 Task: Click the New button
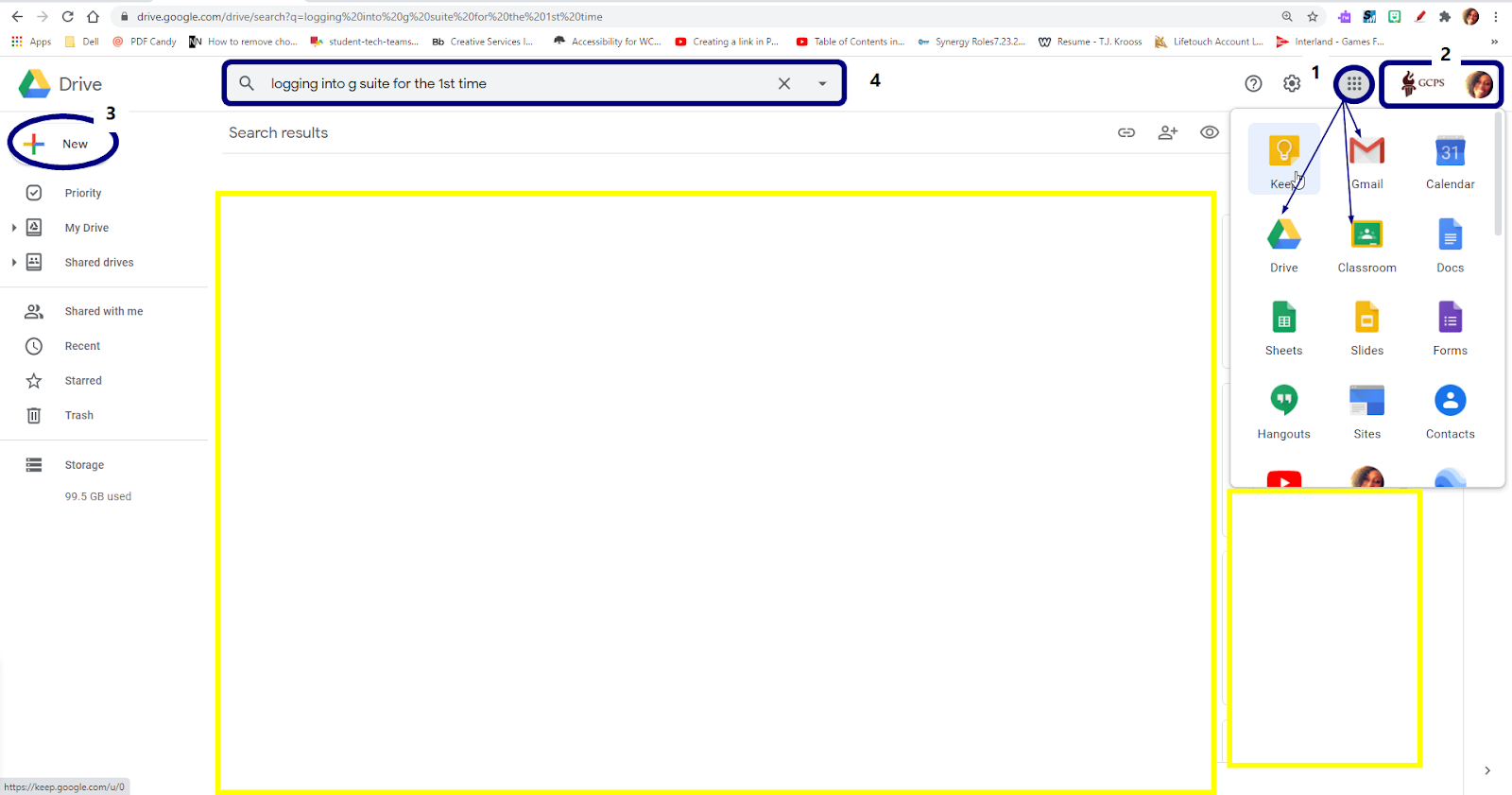(63, 144)
